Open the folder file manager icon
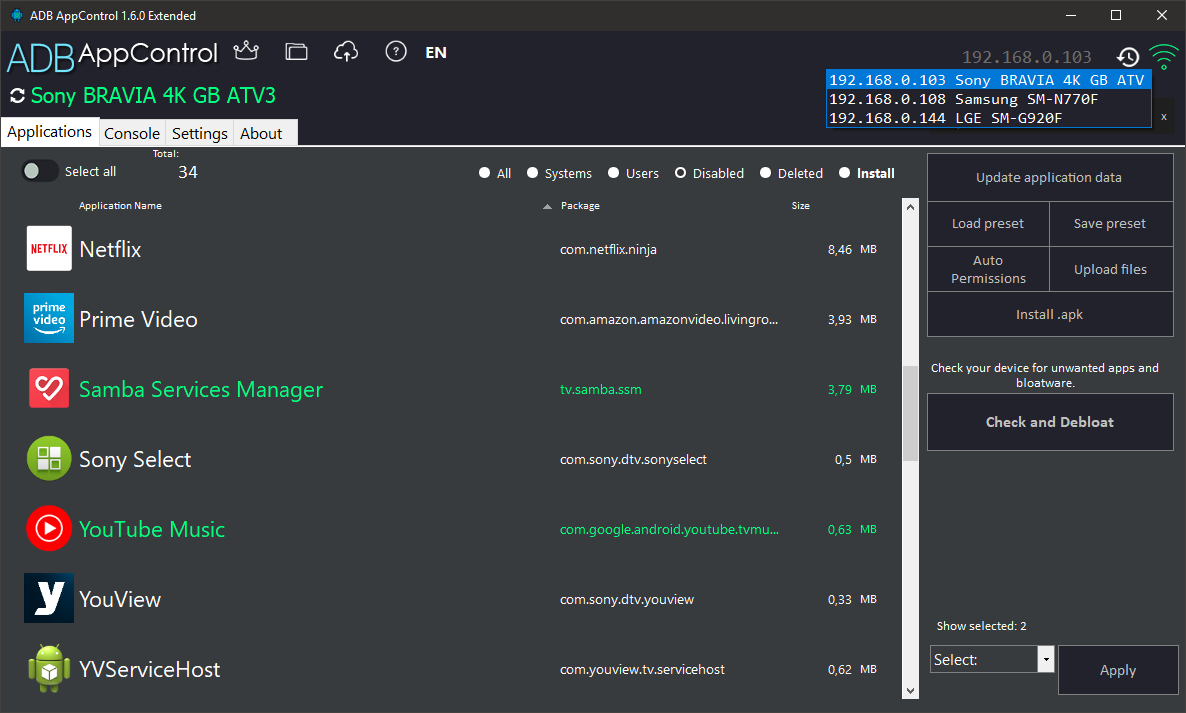The height and width of the screenshot is (713, 1186). (x=296, y=52)
